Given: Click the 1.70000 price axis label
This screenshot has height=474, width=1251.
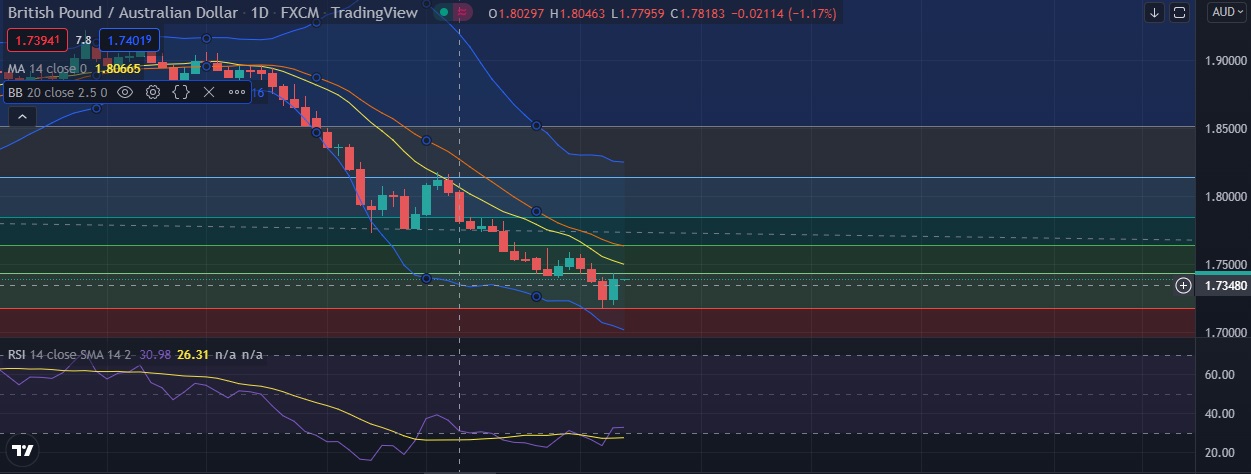Looking at the screenshot, I should click(x=1226, y=333).
